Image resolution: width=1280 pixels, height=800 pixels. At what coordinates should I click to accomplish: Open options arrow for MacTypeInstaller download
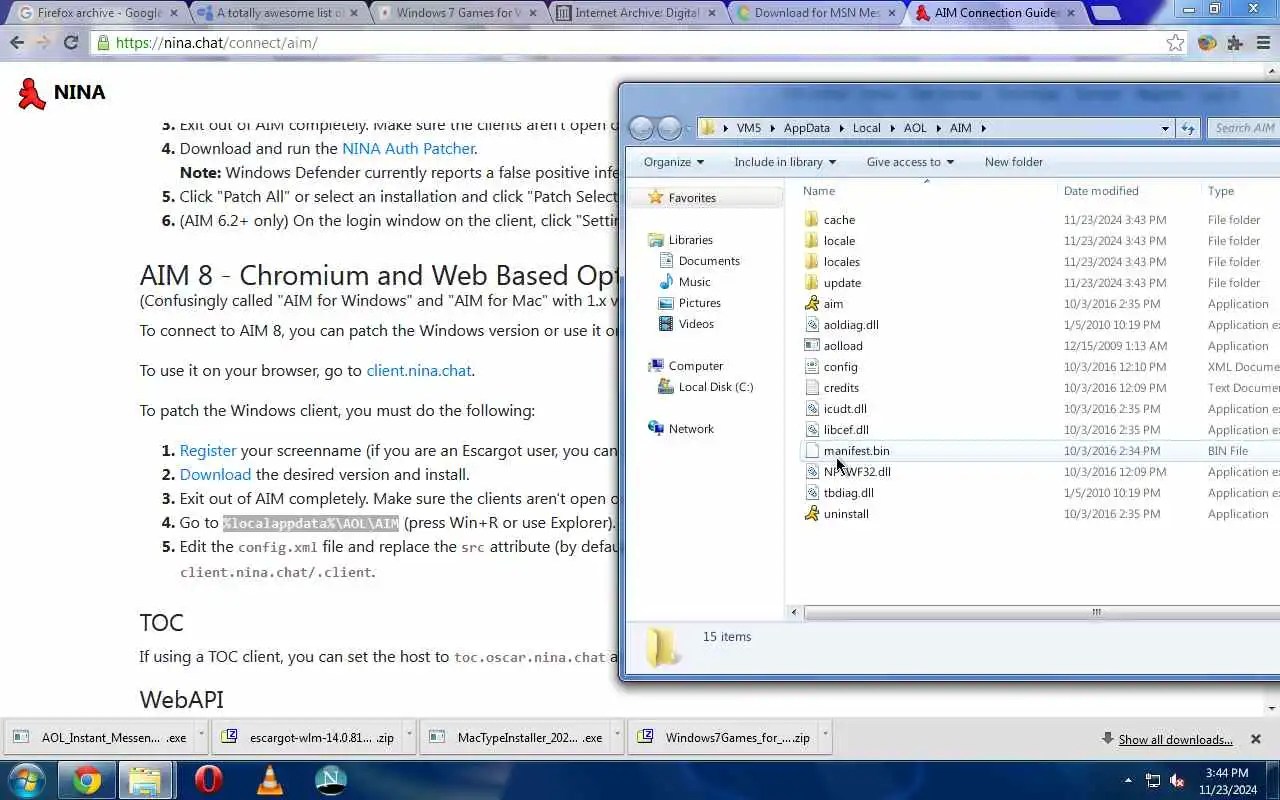coord(617,737)
